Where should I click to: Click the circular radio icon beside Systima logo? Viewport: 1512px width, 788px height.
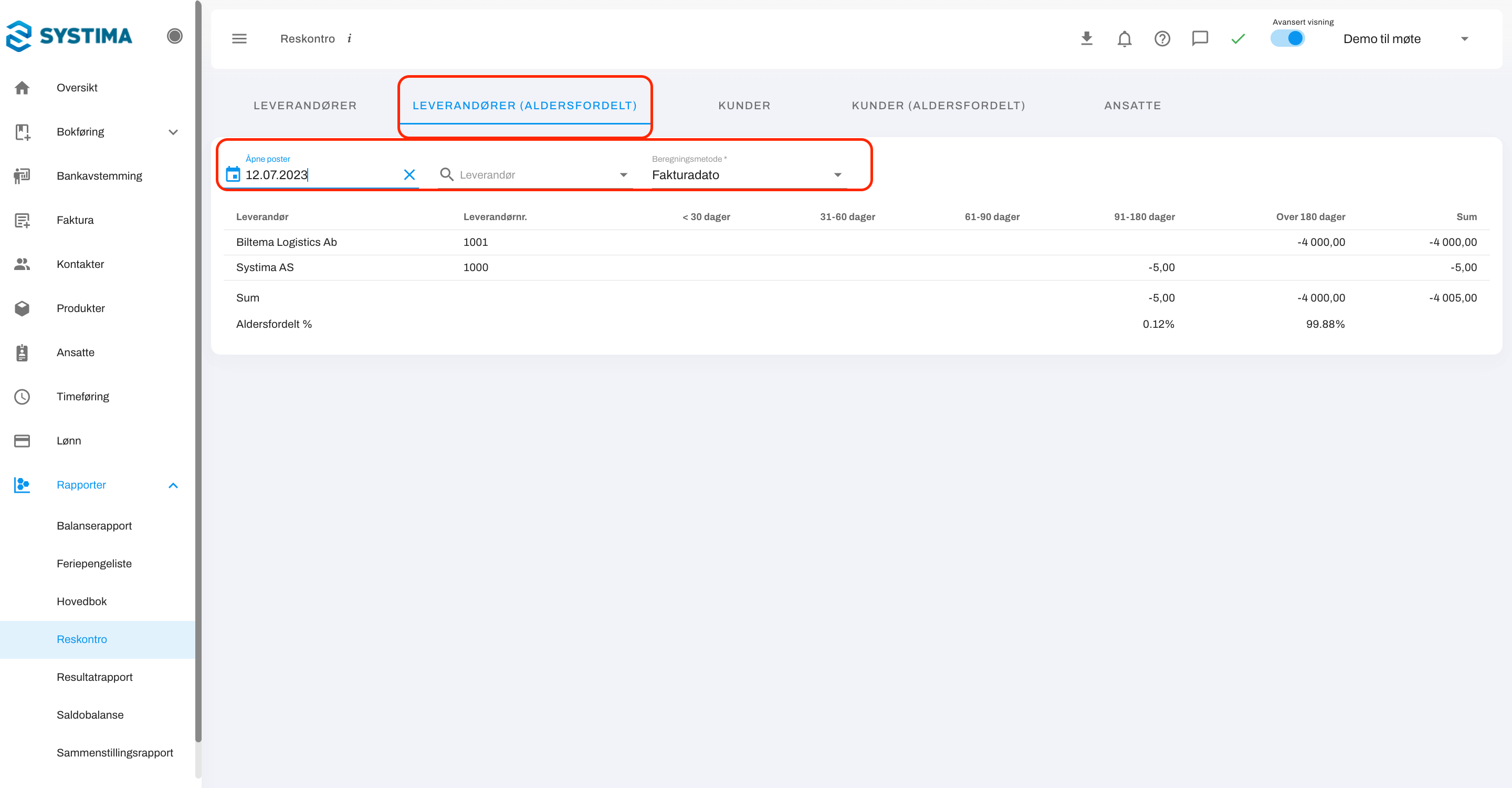click(x=174, y=36)
